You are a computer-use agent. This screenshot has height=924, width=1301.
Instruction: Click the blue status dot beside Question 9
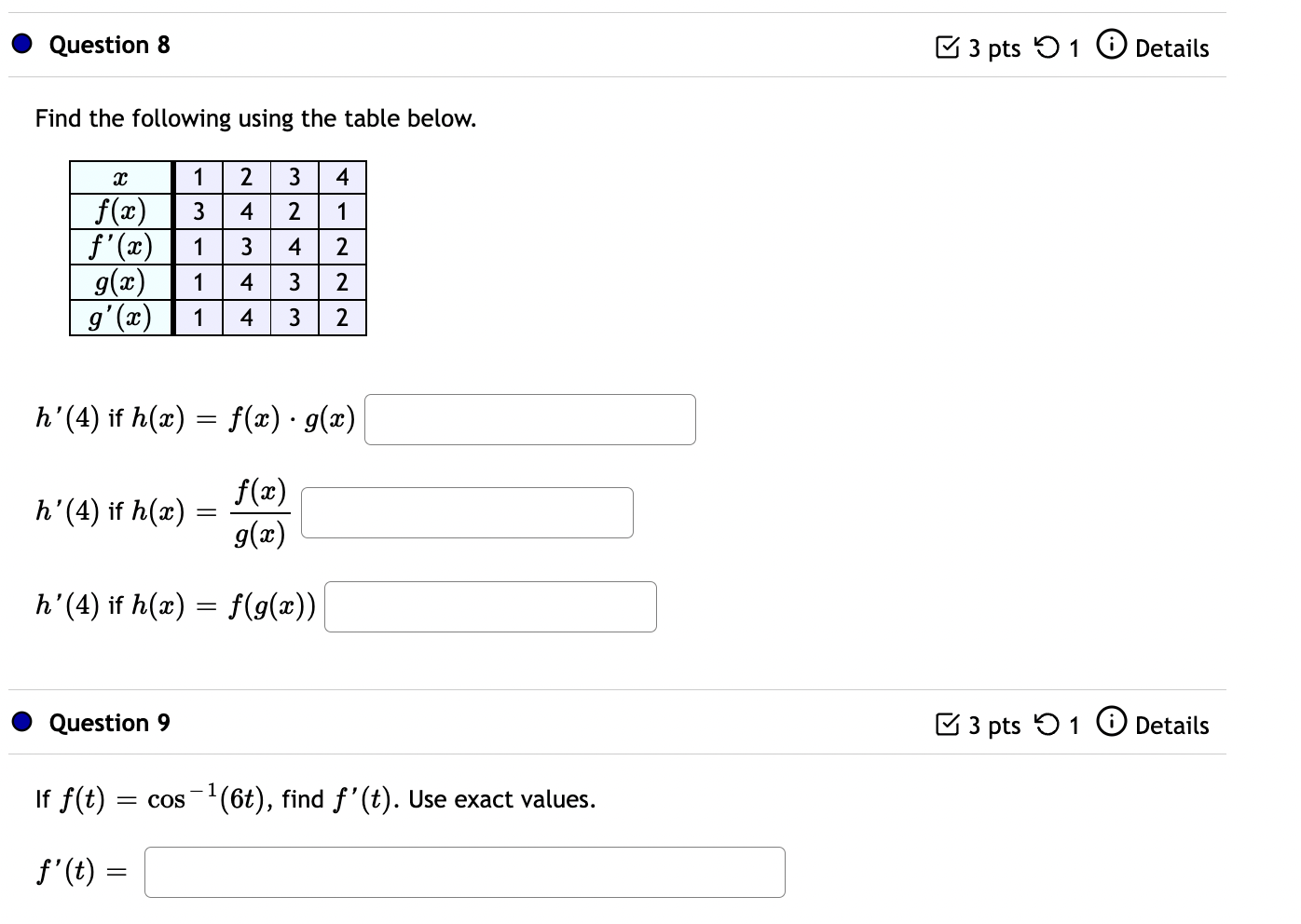20,721
